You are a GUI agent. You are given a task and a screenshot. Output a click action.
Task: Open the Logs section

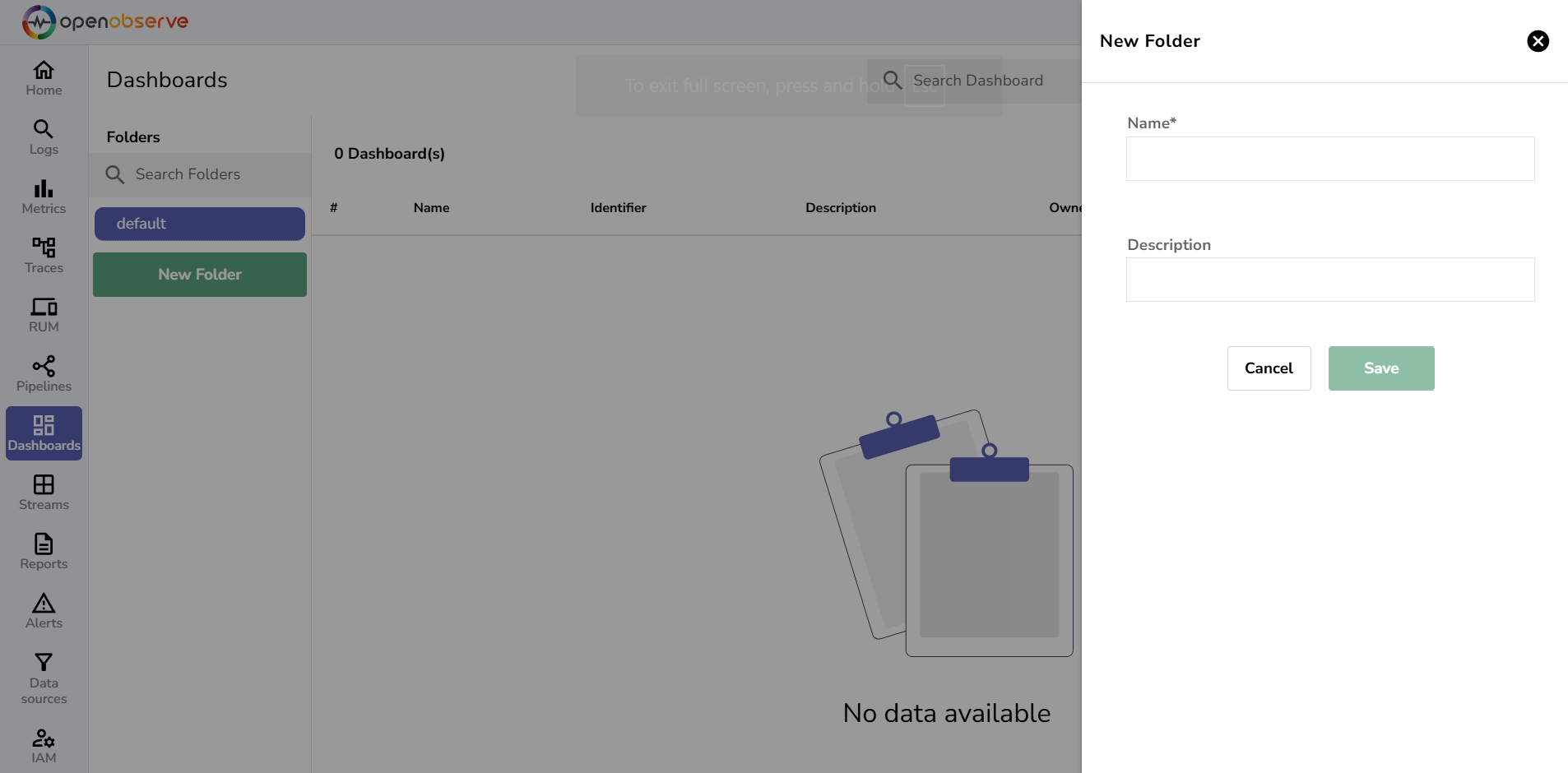pyautogui.click(x=43, y=137)
